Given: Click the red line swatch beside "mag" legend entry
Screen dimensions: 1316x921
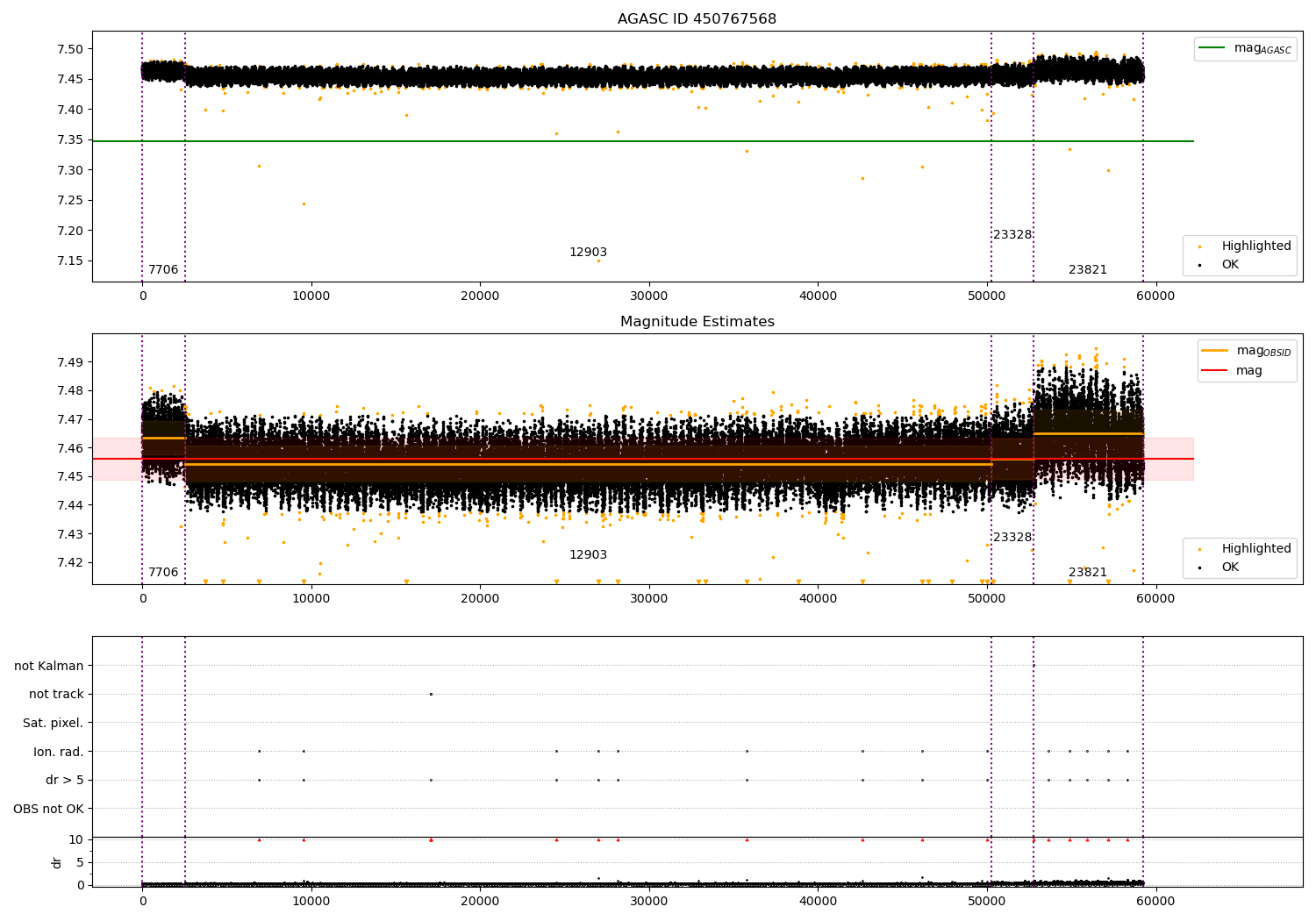Looking at the screenshot, I should click(x=1215, y=371).
